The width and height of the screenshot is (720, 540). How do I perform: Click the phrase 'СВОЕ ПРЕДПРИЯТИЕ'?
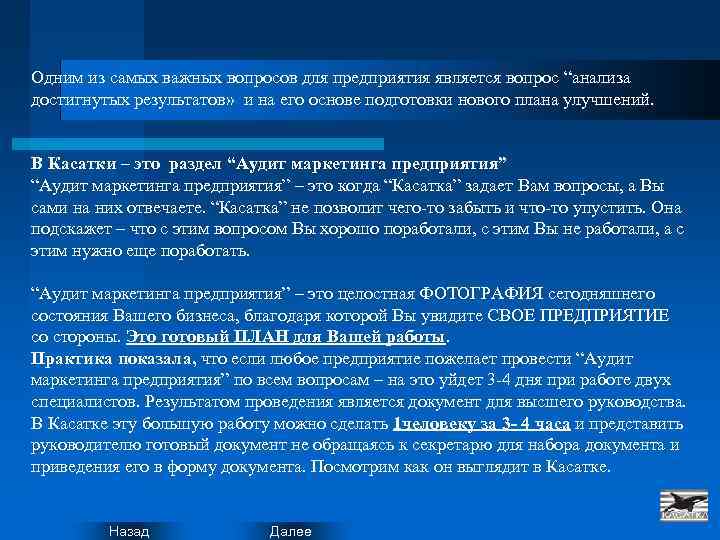coord(577,315)
